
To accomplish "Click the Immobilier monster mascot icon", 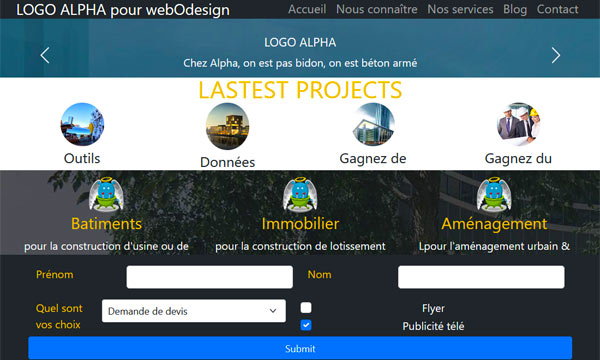I will click(300, 194).
